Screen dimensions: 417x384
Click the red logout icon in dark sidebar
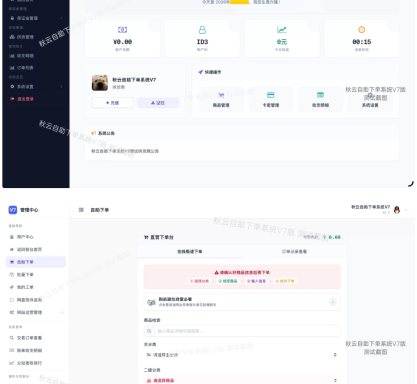(12, 99)
